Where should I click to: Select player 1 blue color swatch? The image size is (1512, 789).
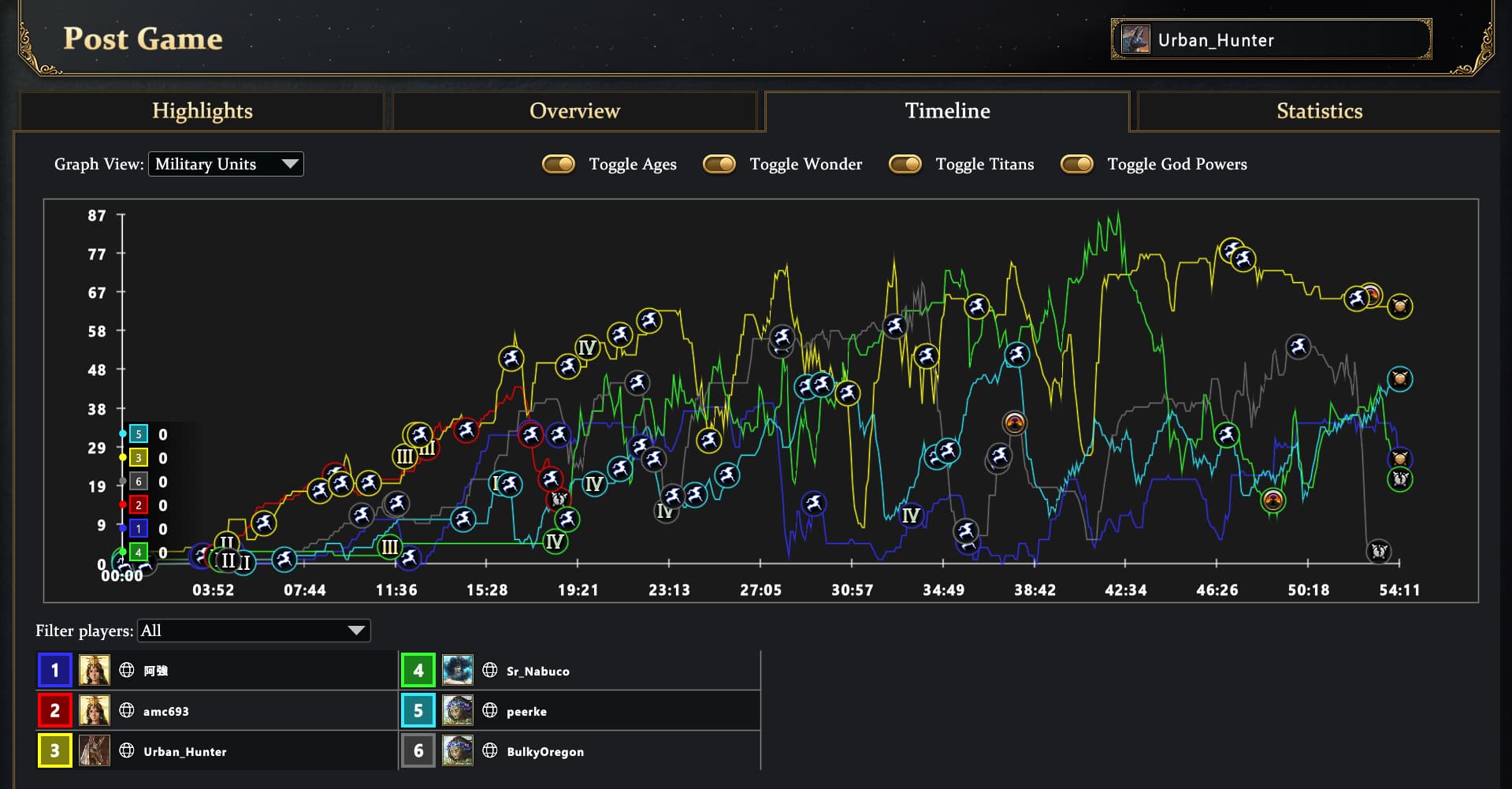coord(54,671)
